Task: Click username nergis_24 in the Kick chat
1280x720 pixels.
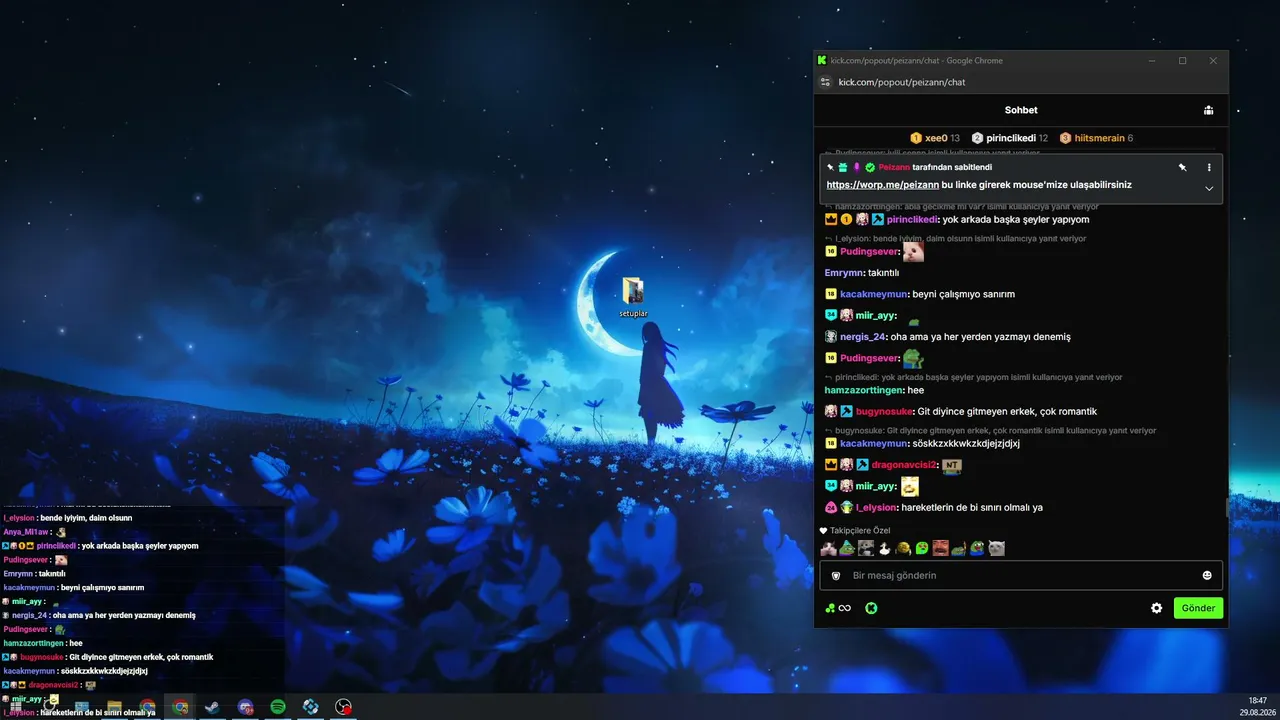Action: (x=863, y=337)
